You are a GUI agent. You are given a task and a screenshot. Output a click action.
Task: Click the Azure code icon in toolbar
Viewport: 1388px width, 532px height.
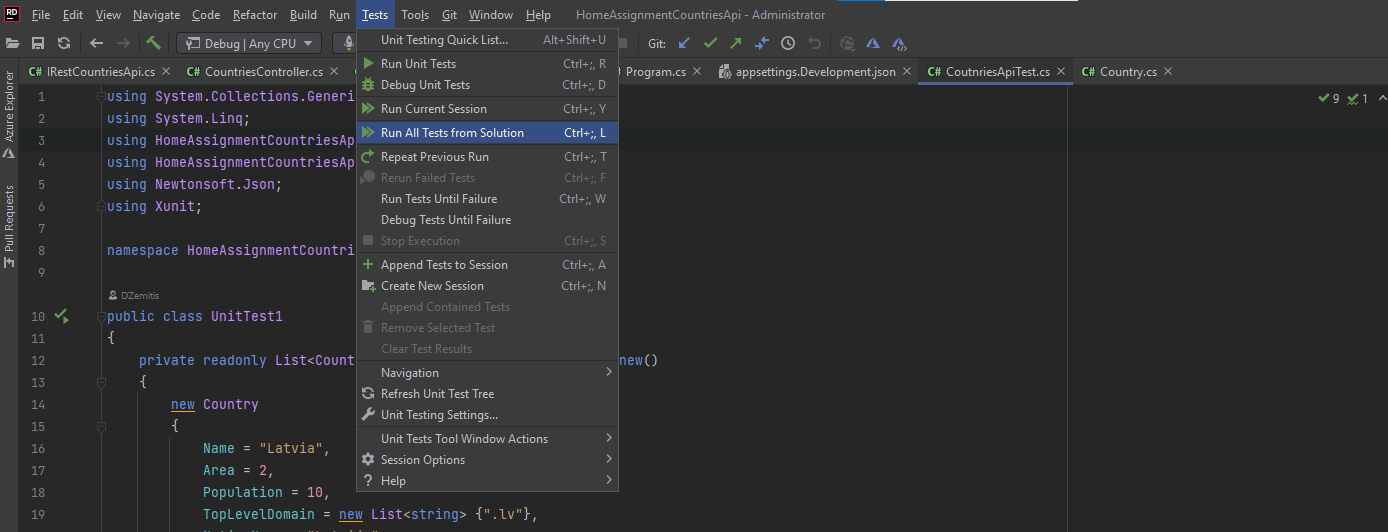tap(899, 43)
